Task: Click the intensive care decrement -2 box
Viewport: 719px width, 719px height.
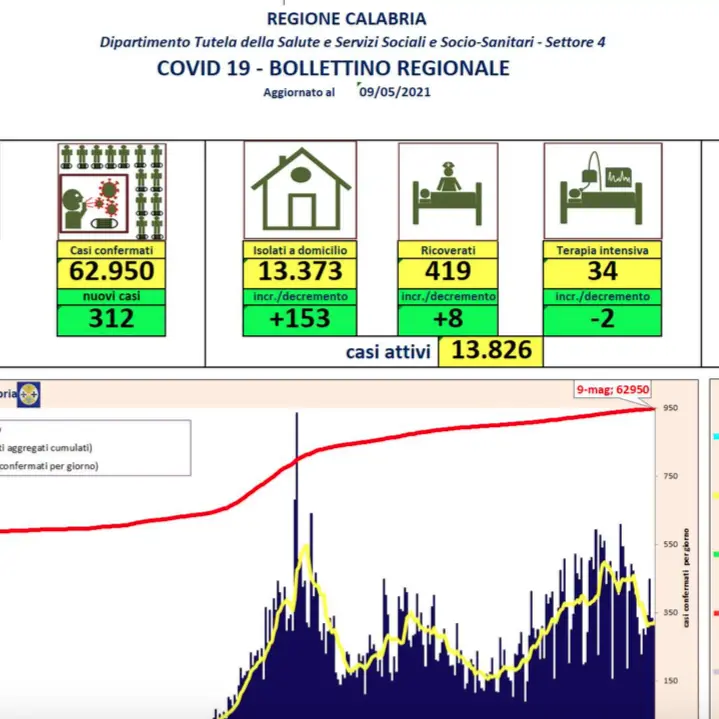Action: point(602,319)
